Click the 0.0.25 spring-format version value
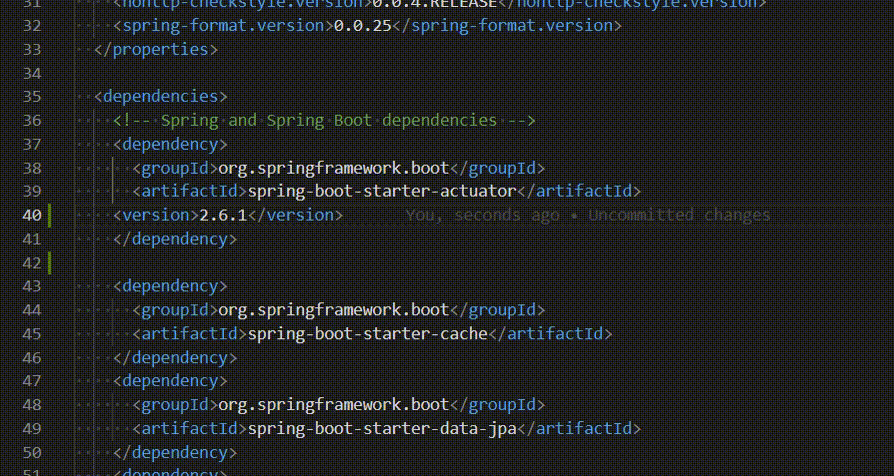The height and width of the screenshot is (476, 894). pos(363,26)
